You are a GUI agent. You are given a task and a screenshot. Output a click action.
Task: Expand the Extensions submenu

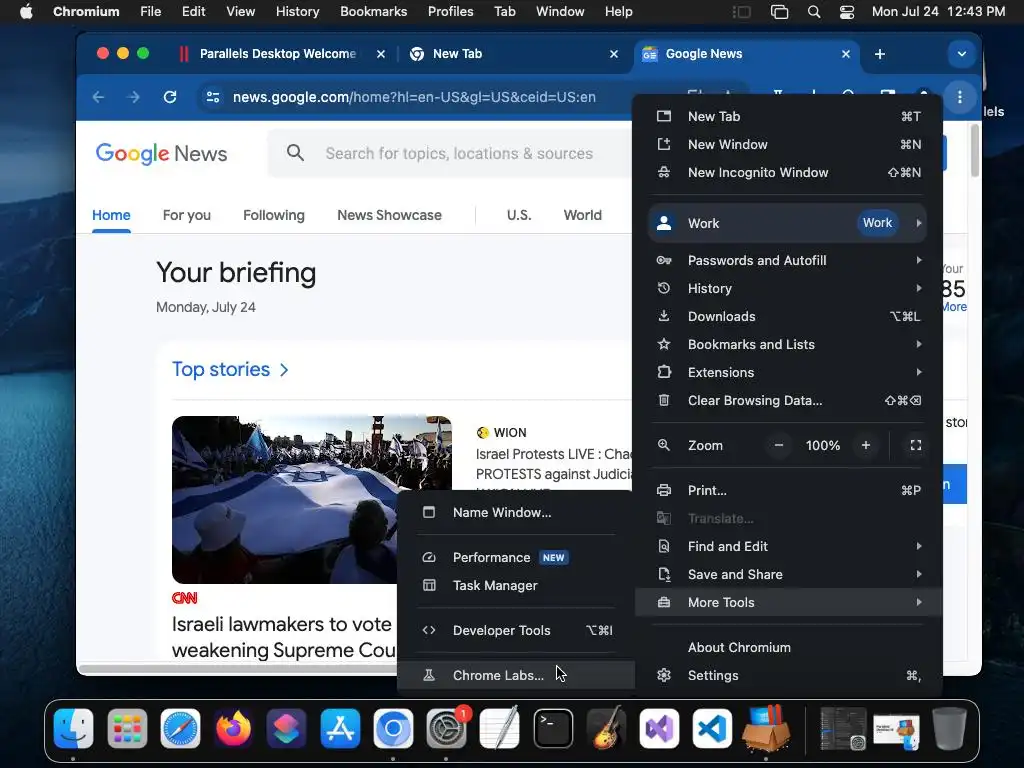tap(790, 372)
